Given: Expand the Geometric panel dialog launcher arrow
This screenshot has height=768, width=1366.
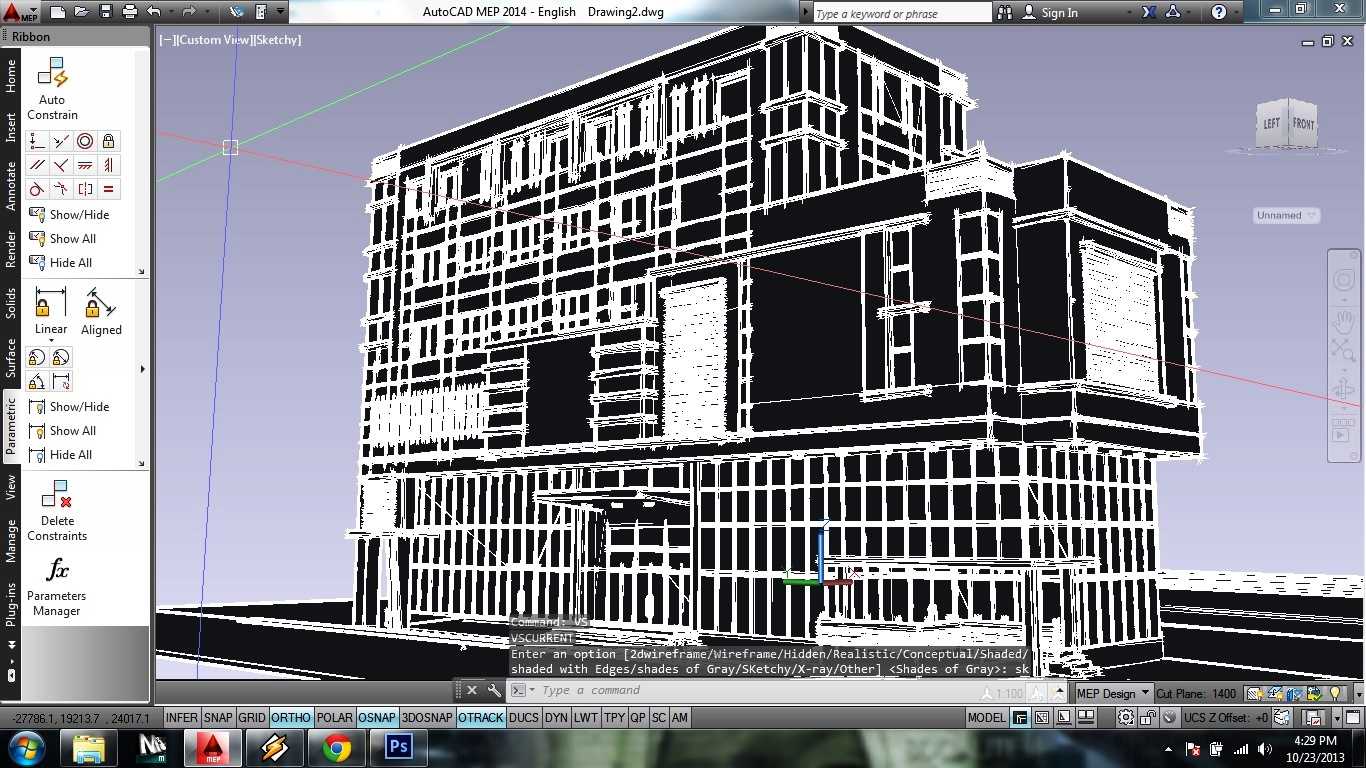Looking at the screenshot, I should click(141, 272).
